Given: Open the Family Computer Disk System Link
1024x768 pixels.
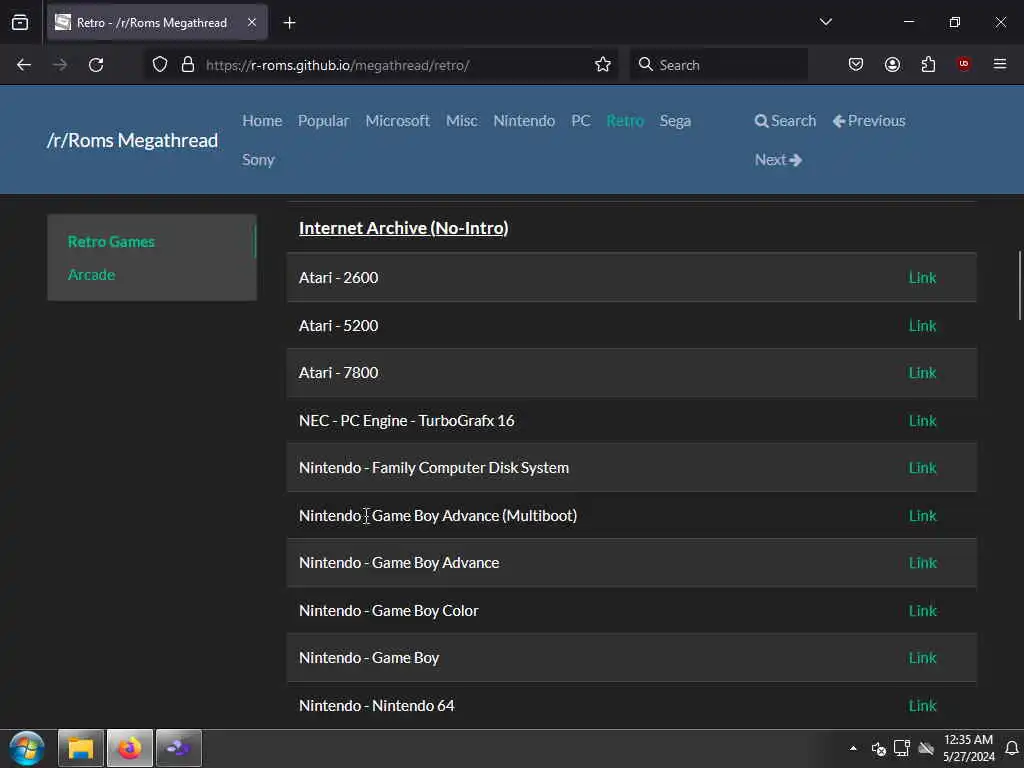Looking at the screenshot, I should point(922,468).
